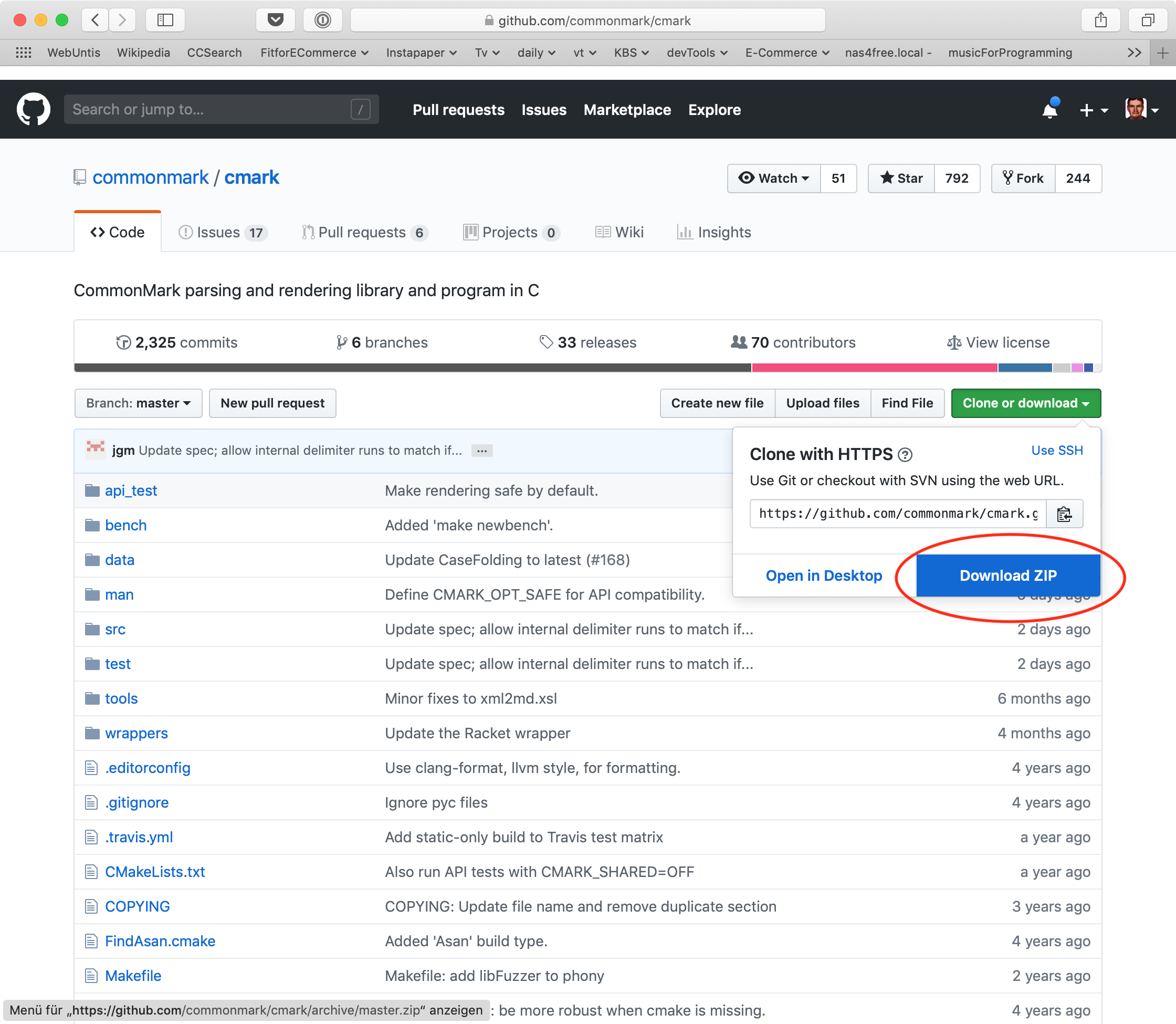1176x1024 pixels.
Task: Open the favorites grid icon
Action: tap(24, 53)
